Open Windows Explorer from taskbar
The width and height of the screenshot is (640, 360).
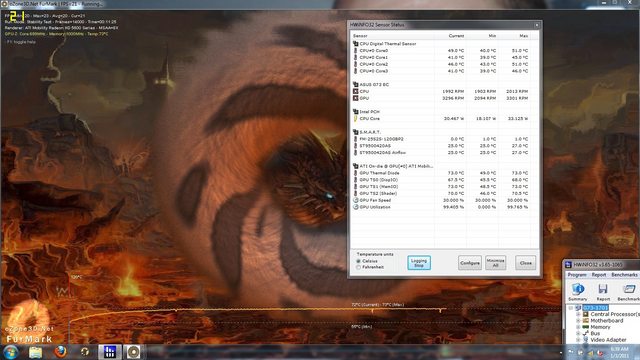(x=36, y=352)
